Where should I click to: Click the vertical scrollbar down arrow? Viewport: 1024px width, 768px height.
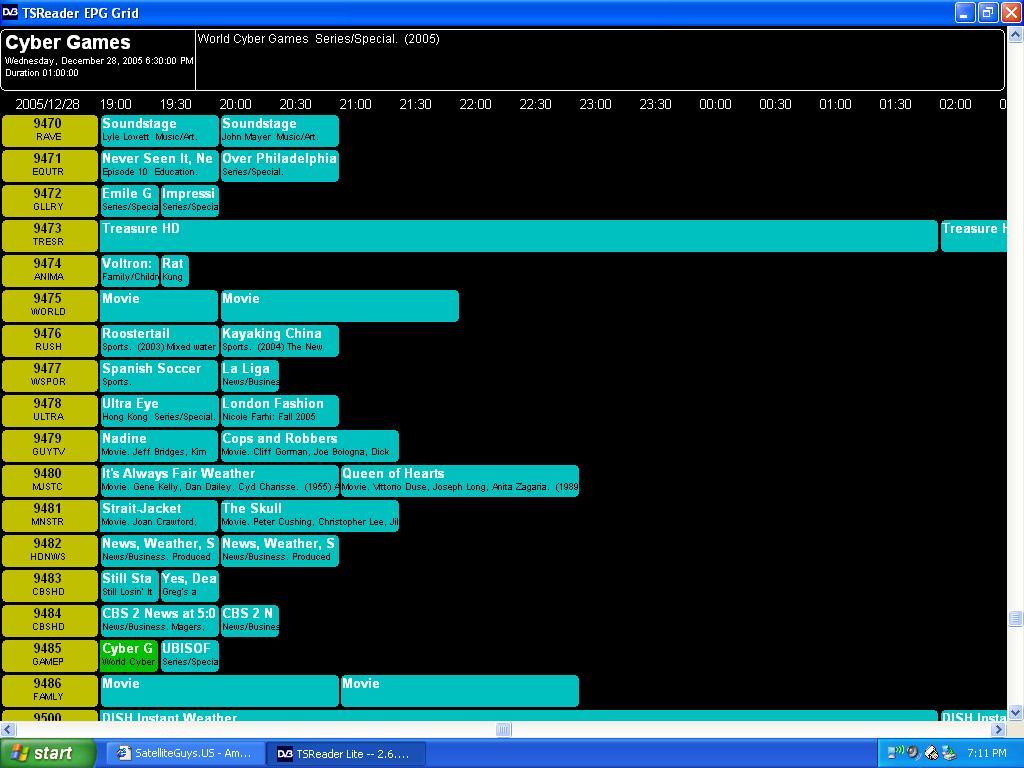click(x=1016, y=712)
